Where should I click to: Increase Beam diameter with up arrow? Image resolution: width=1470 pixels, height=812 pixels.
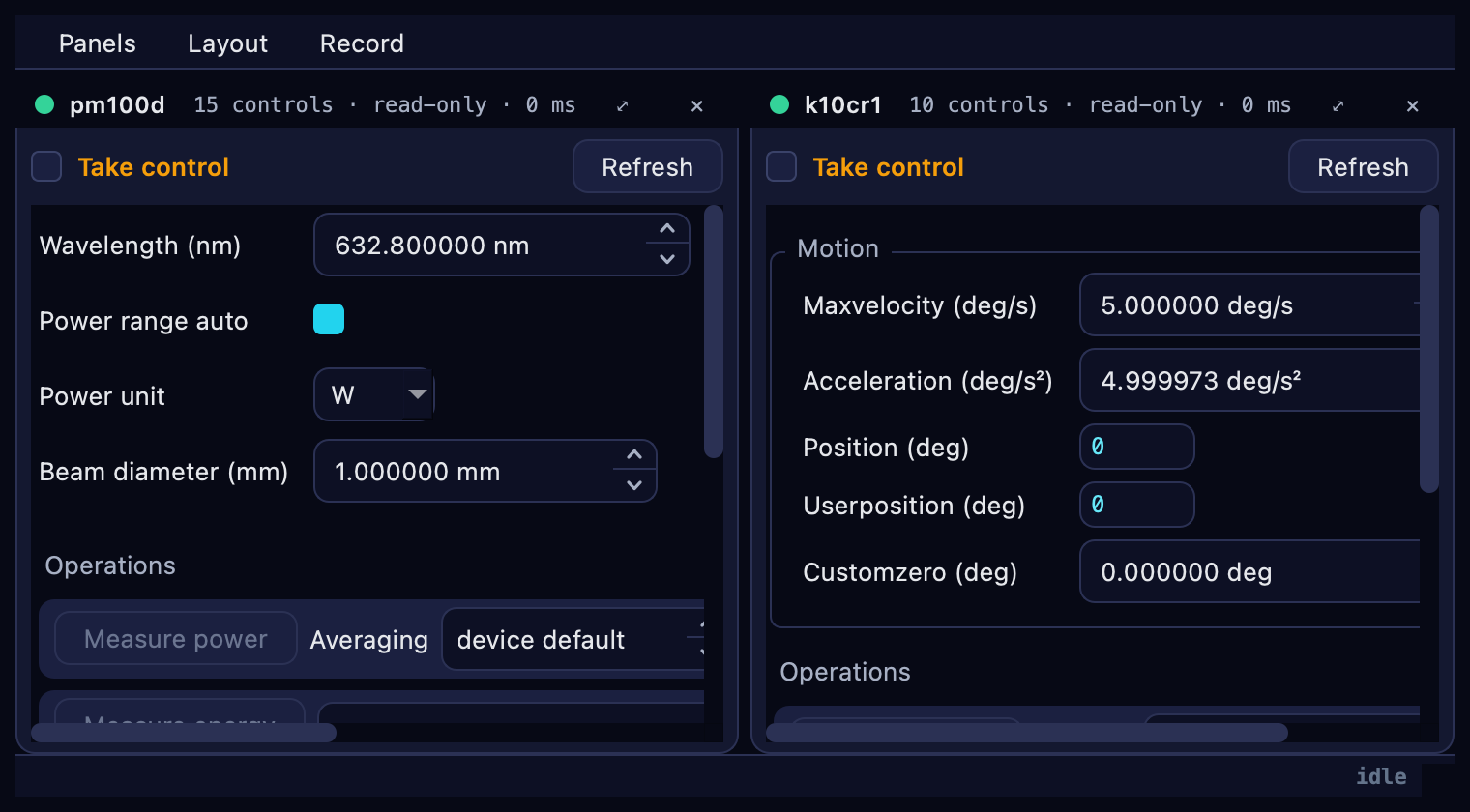[x=634, y=455]
